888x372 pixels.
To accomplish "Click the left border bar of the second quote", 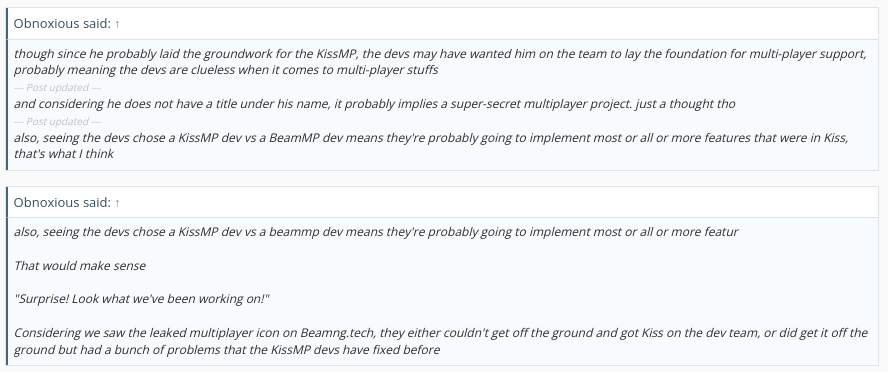I will click(7, 276).
